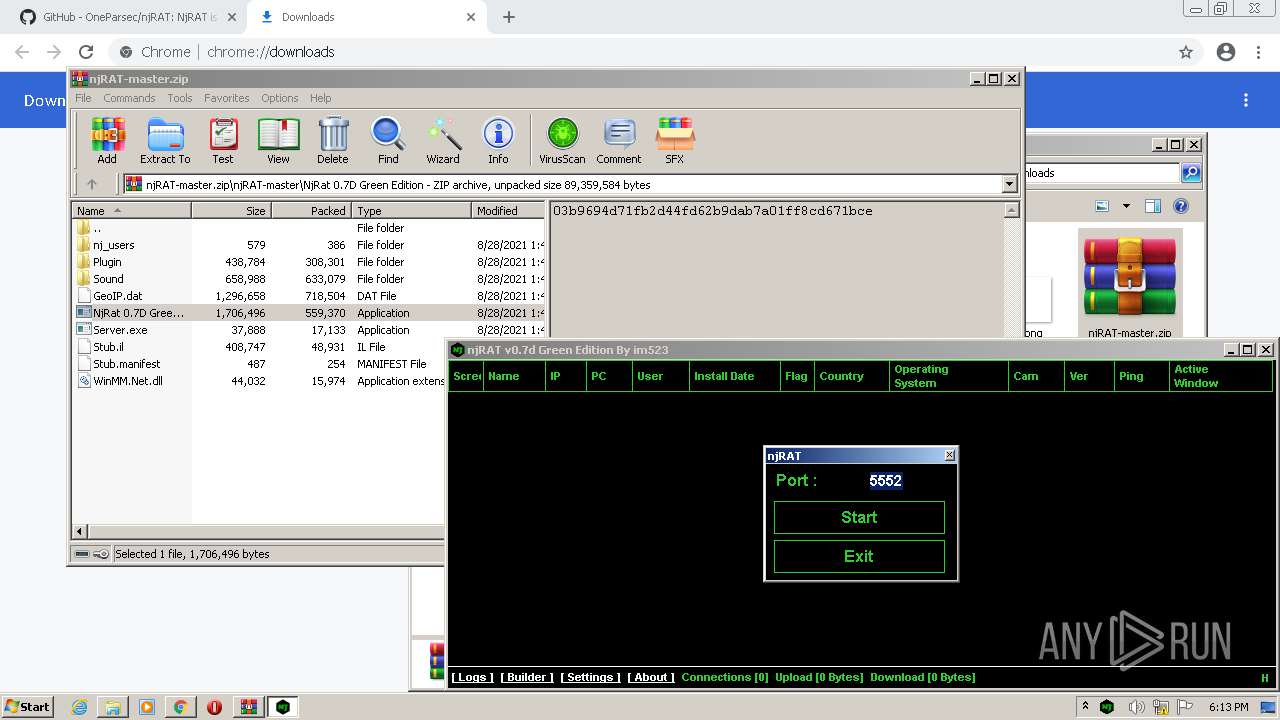Open the Commands menu

129,98
